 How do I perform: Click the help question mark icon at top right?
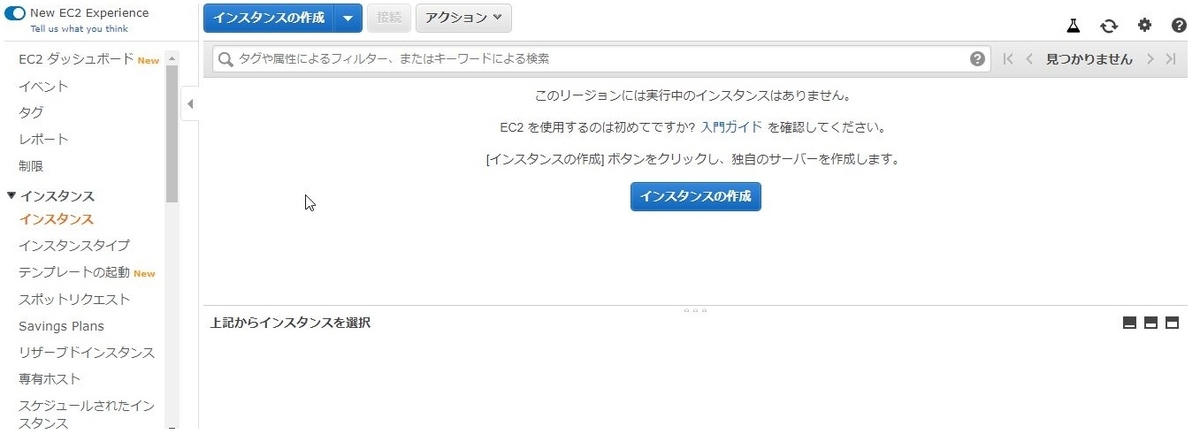point(1179,26)
